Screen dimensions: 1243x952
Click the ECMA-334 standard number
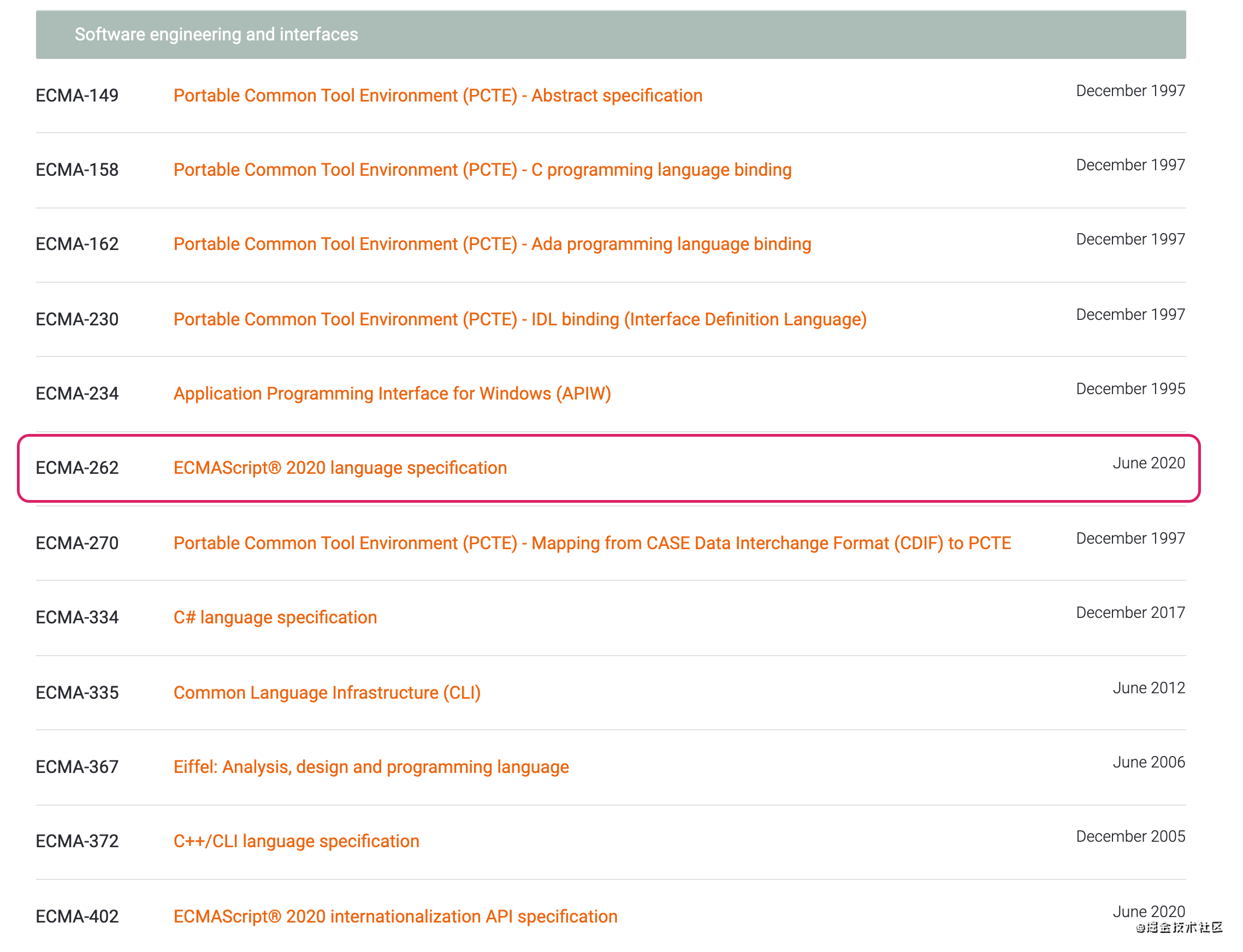coord(77,617)
